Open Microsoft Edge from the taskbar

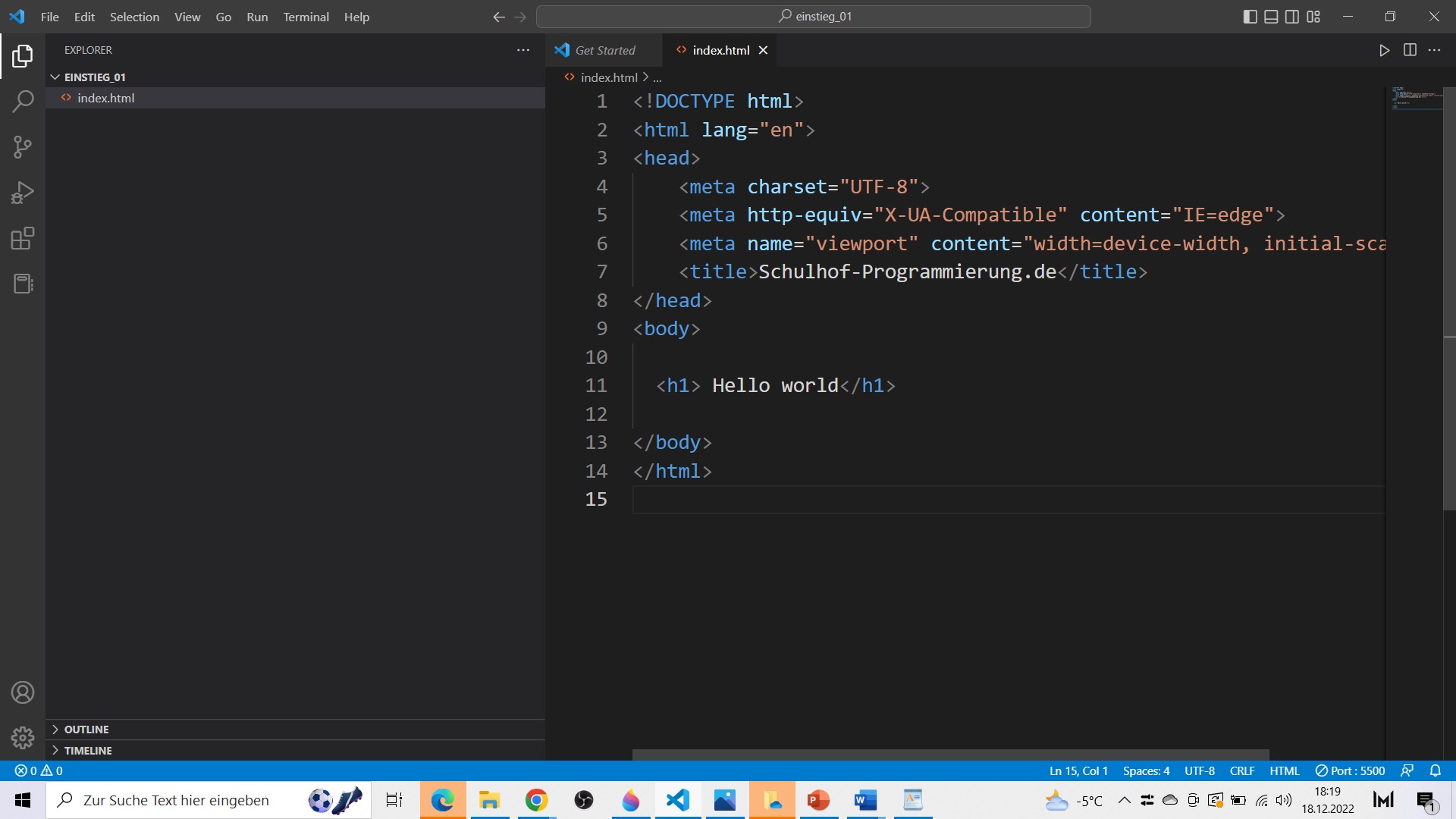(x=443, y=800)
